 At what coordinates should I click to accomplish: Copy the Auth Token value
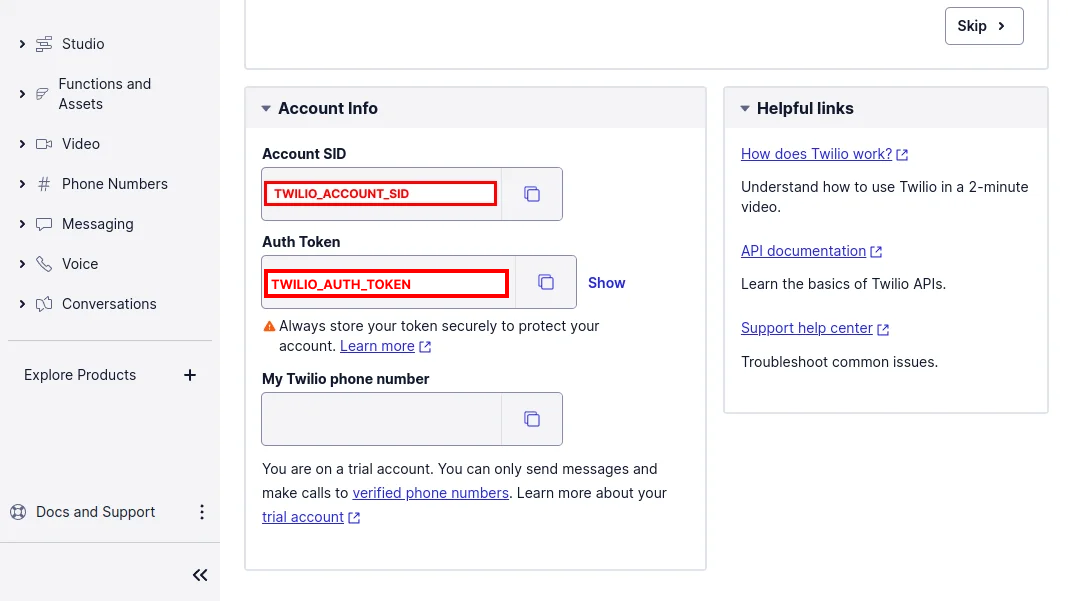(x=546, y=282)
